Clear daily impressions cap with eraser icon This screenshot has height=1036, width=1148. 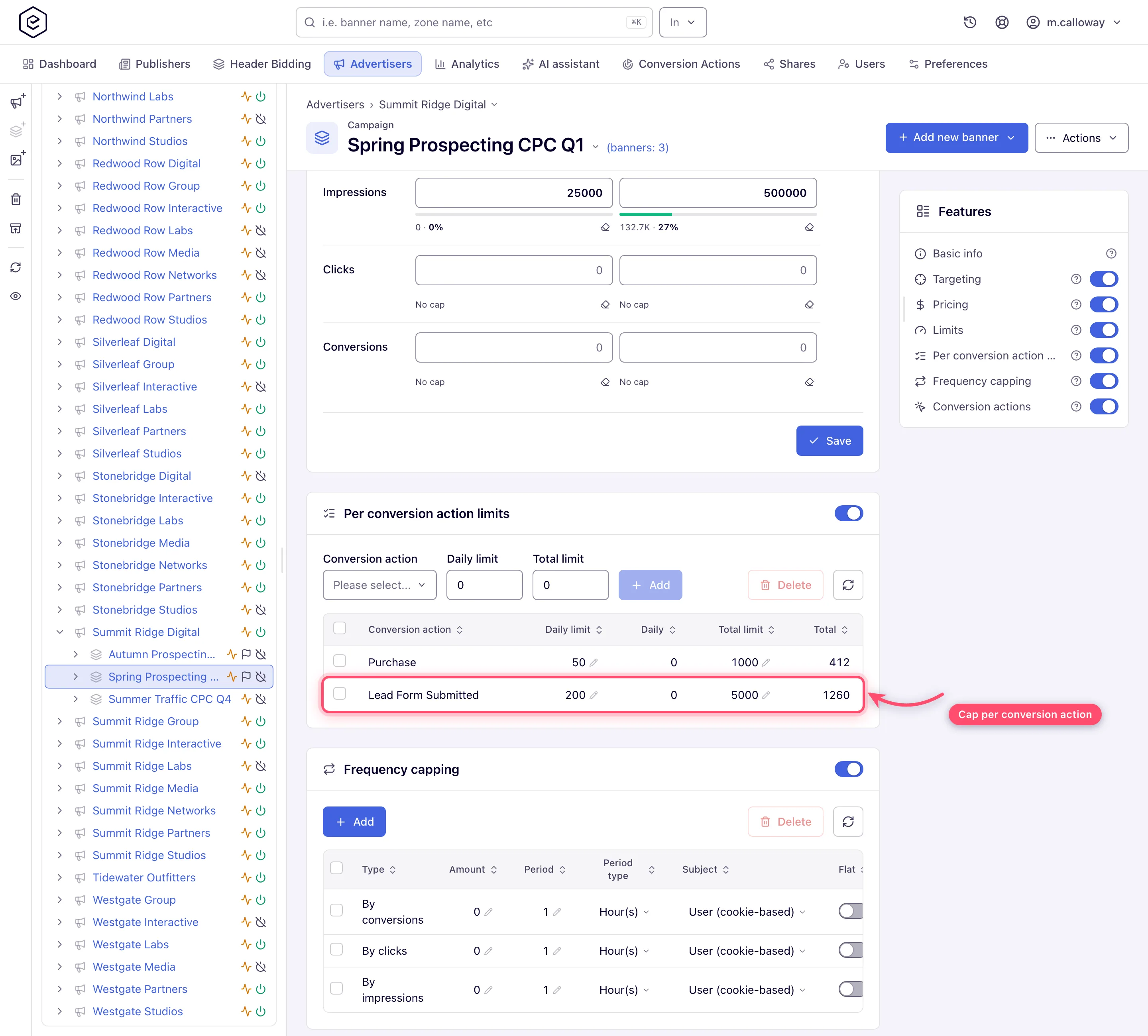click(x=605, y=227)
